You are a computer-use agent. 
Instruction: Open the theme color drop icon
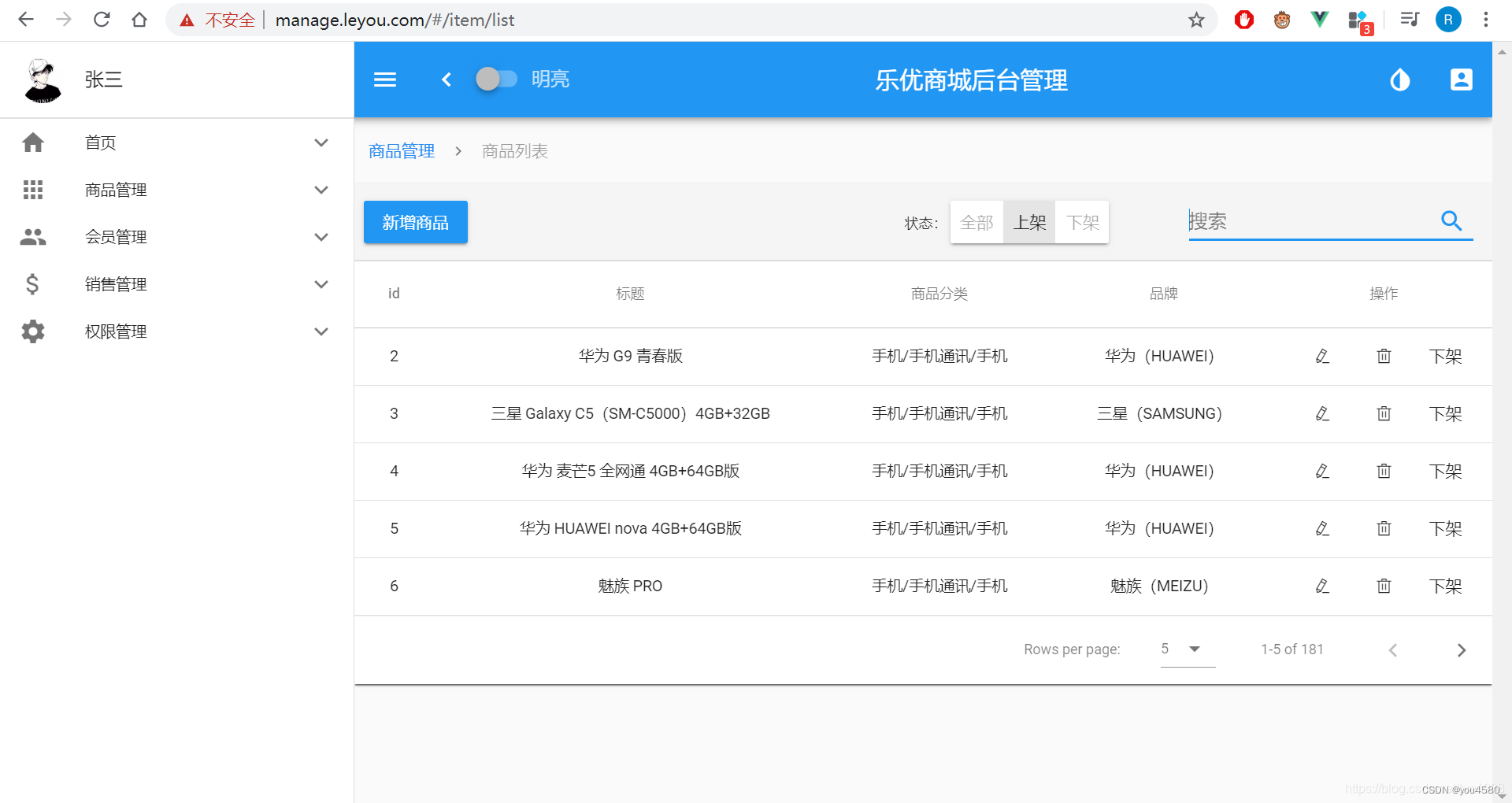1399,80
